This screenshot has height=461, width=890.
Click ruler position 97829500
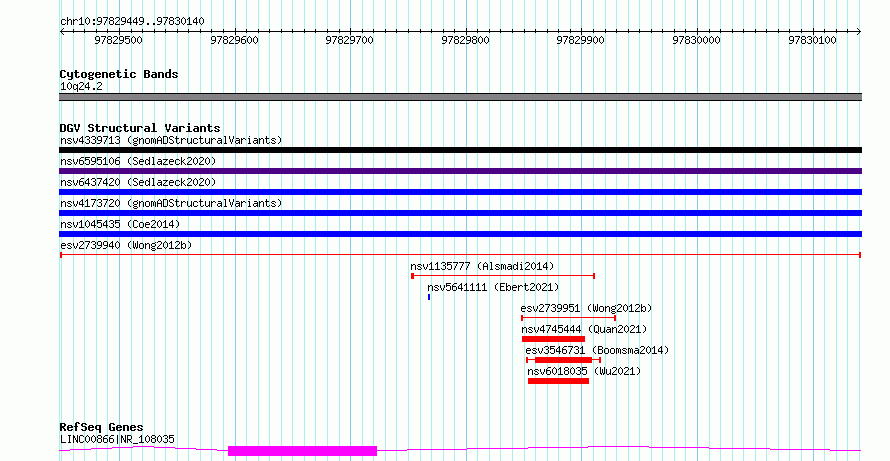[119, 40]
